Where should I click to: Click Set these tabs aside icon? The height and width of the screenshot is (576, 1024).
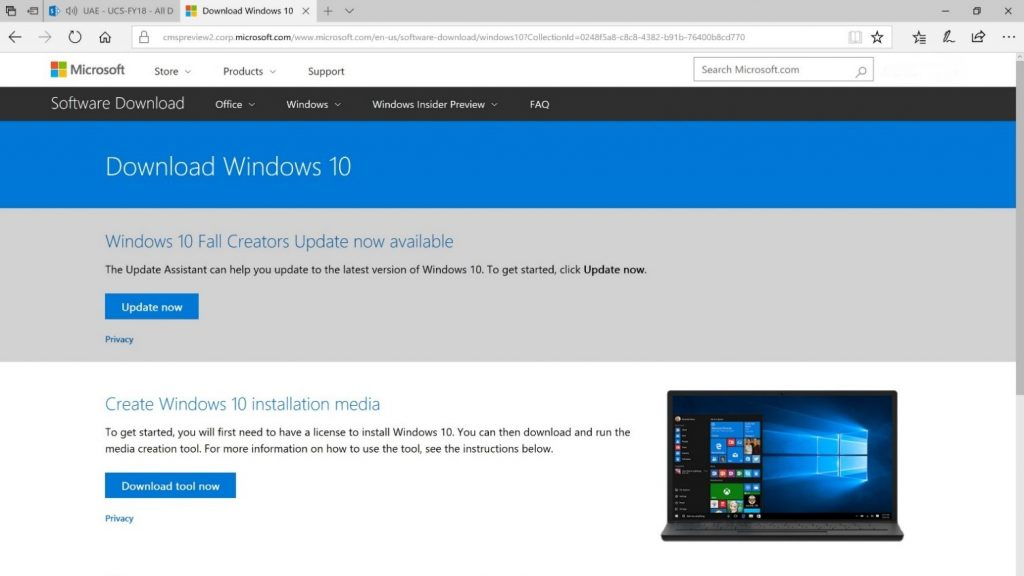pos(32,11)
